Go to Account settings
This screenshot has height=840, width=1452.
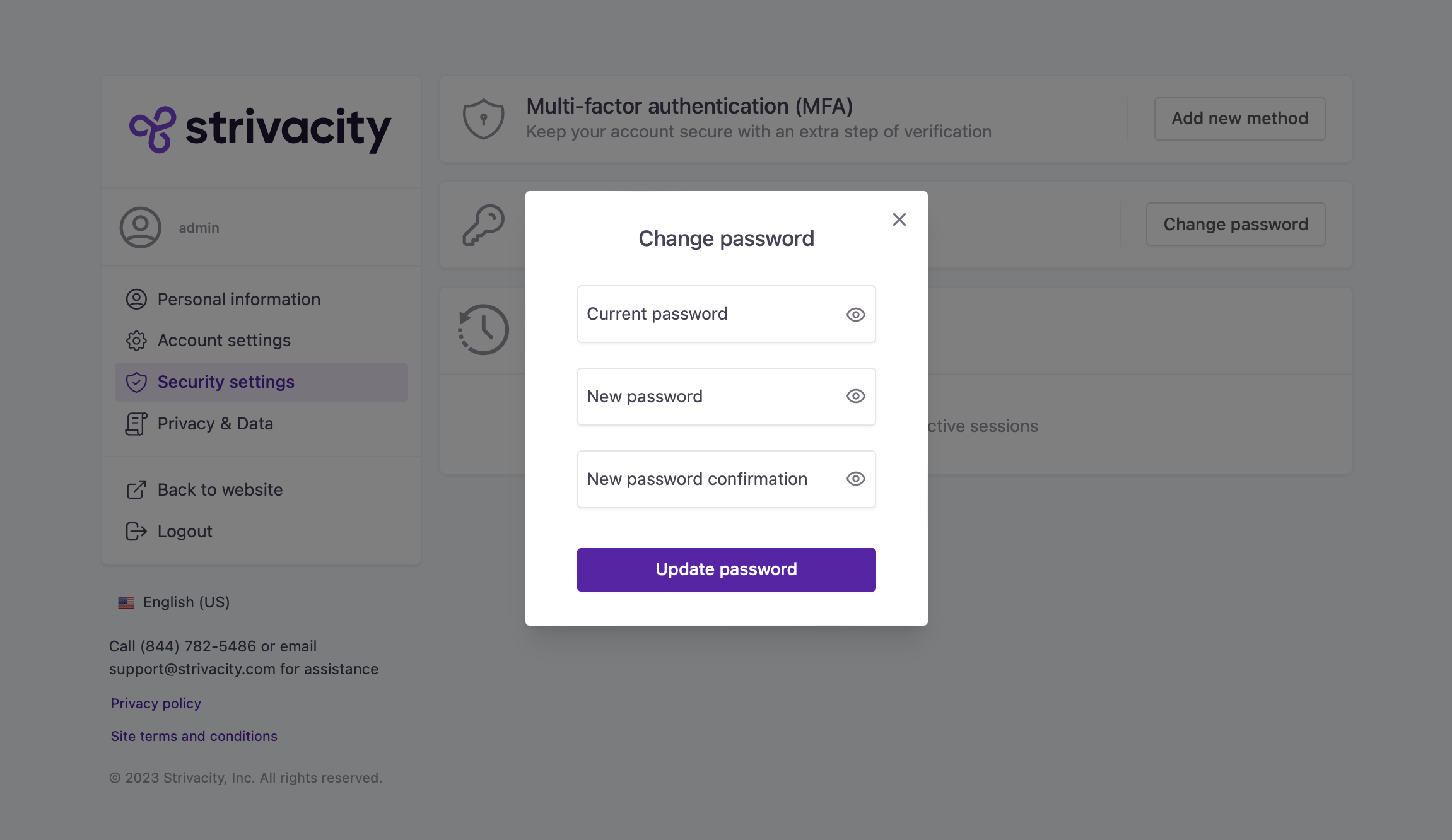[x=224, y=341]
